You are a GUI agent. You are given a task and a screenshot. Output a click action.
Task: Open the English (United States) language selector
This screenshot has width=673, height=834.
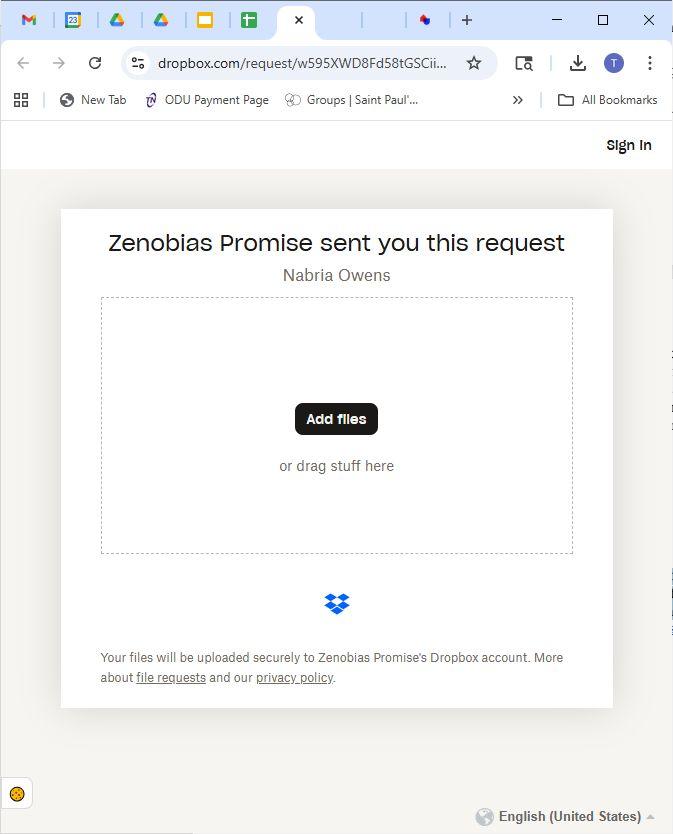(566, 817)
